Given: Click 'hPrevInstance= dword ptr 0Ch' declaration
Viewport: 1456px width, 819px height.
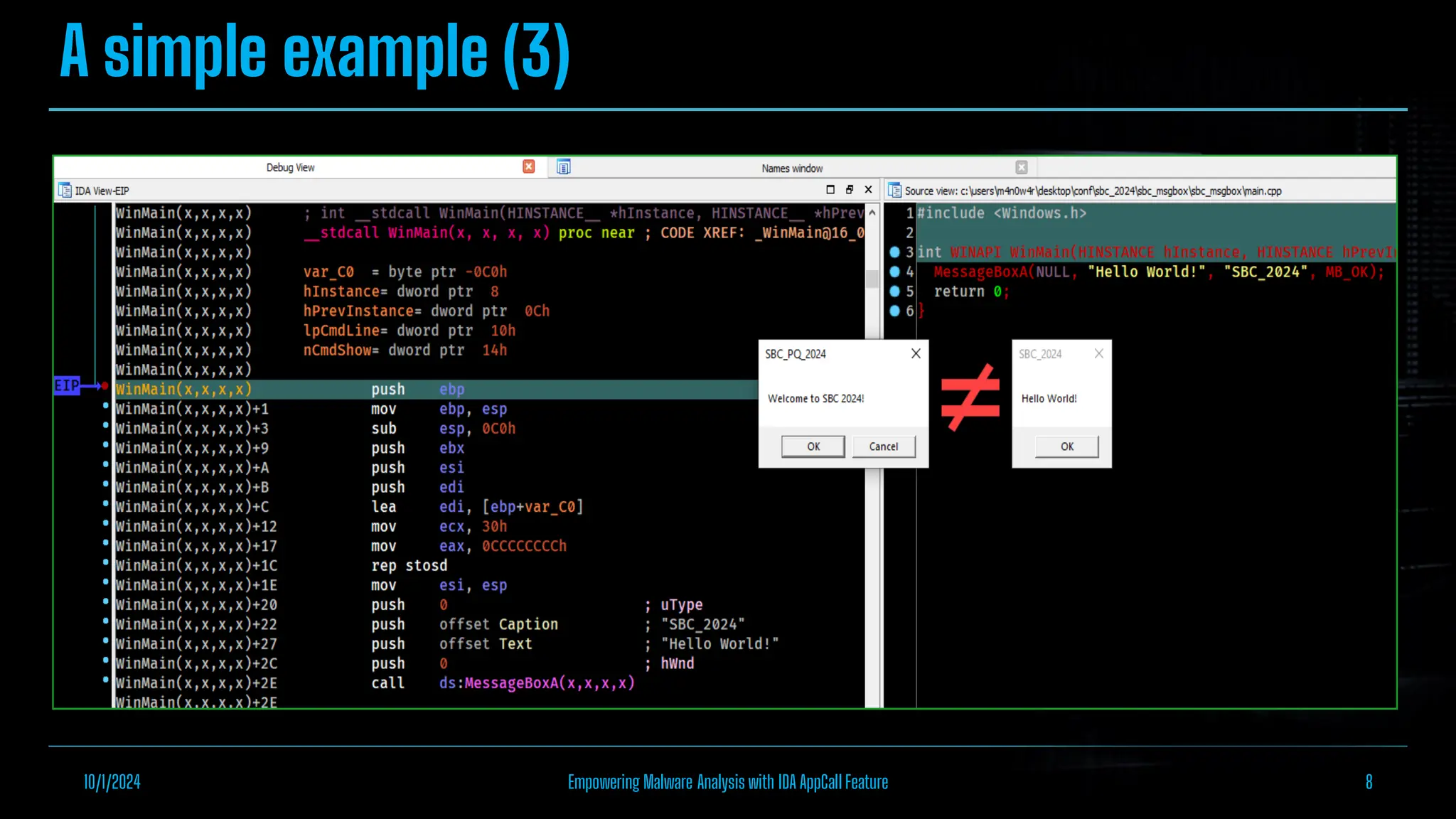Looking at the screenshot, I should point(427,311).
